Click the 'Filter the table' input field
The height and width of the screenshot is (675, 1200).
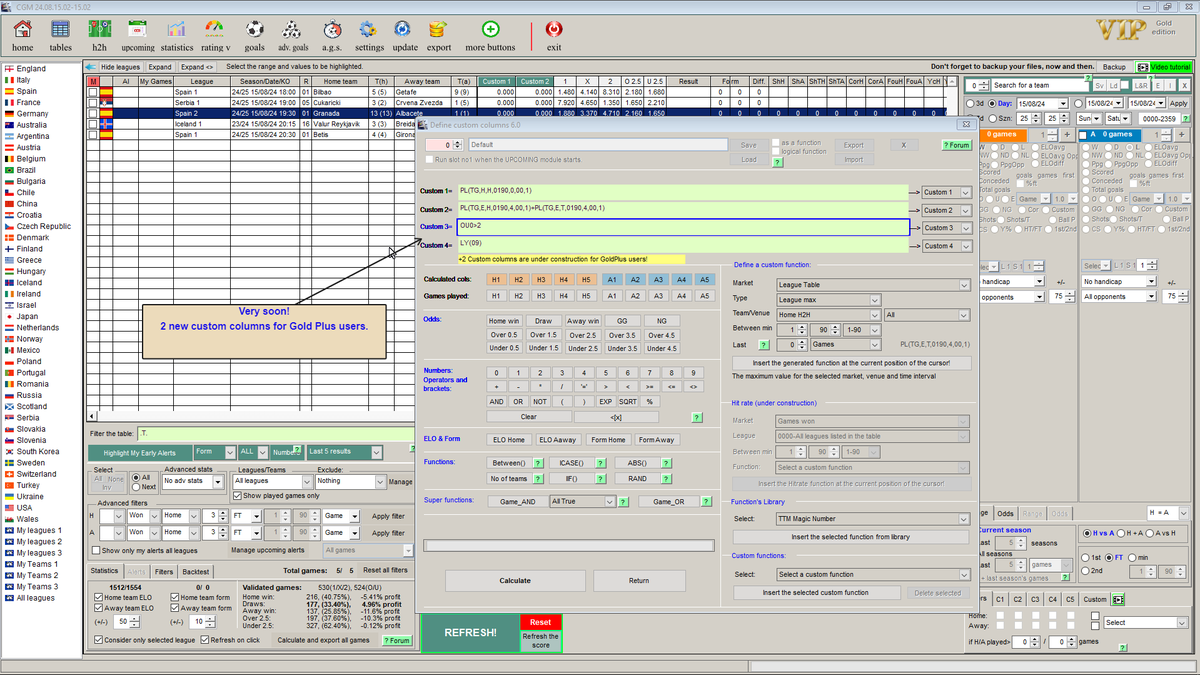[x=275, y=433]
